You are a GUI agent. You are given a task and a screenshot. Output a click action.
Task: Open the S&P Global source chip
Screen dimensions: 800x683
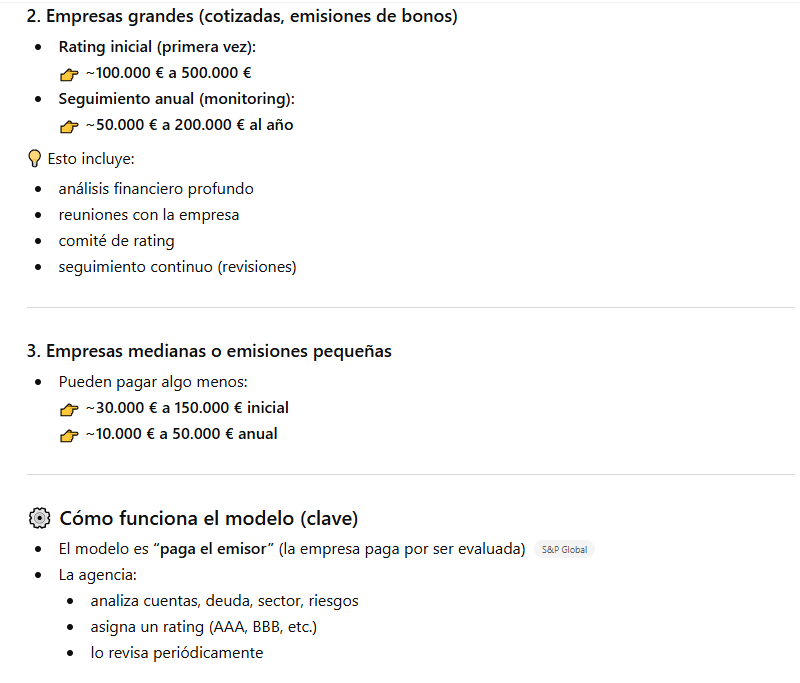pyautogui.click(x=564, y=549)
